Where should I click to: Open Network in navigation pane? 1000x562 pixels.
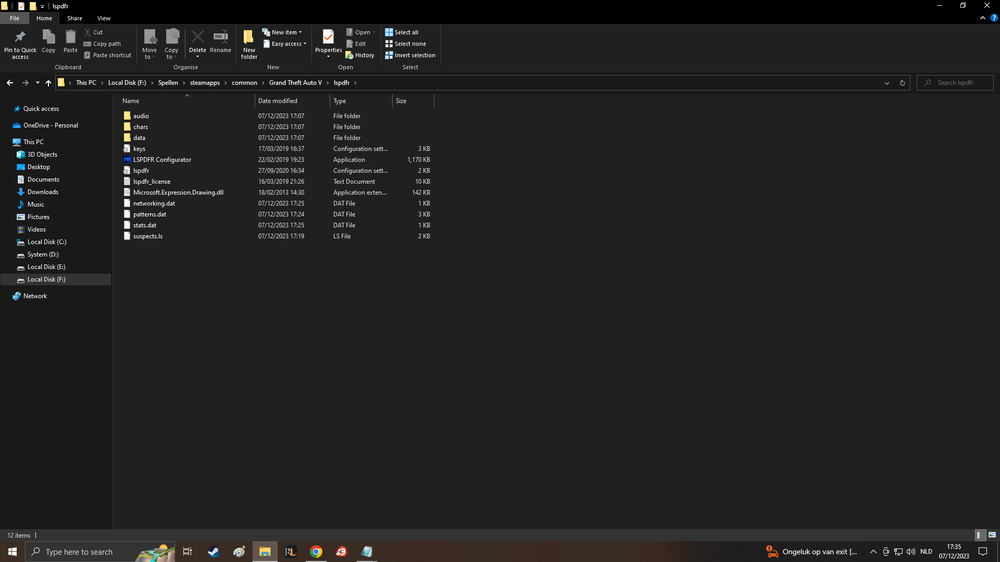coord(35,297)
